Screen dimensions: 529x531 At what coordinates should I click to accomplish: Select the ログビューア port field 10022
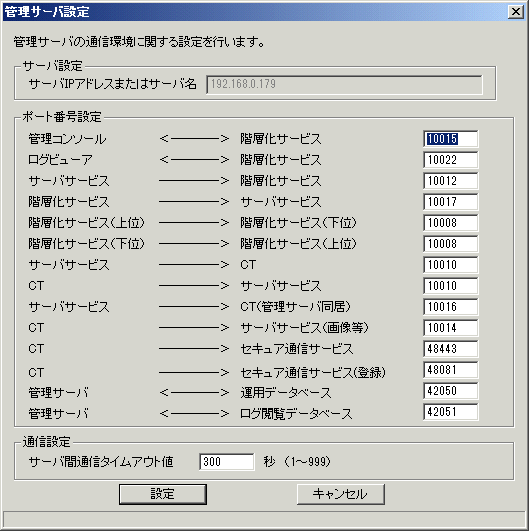point(450,160)
